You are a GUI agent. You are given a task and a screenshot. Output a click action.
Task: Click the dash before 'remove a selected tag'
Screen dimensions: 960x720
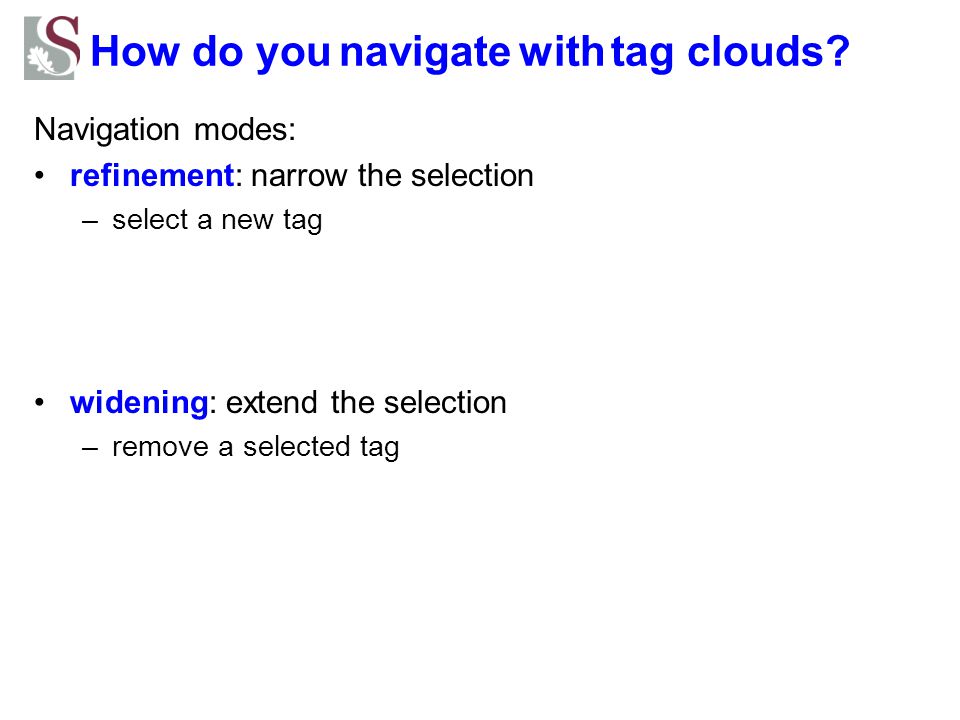tap(90, 449)
